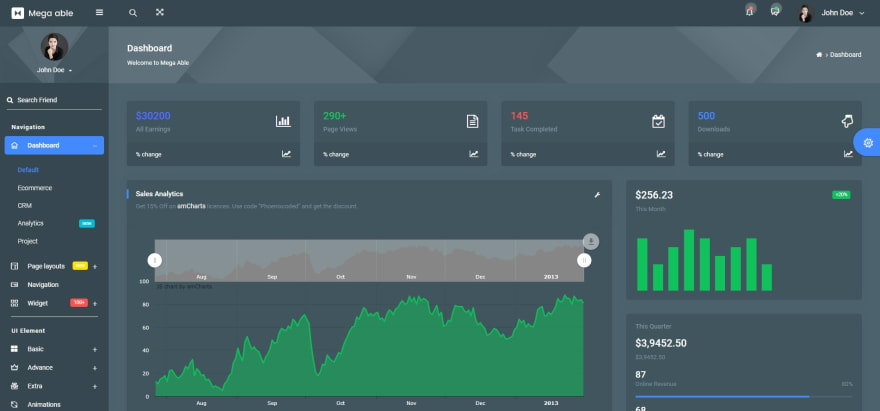This screenshot has width=880, height=411.
Task: Click the Navigation item icon in sidebar
Action: click(15, 285)
